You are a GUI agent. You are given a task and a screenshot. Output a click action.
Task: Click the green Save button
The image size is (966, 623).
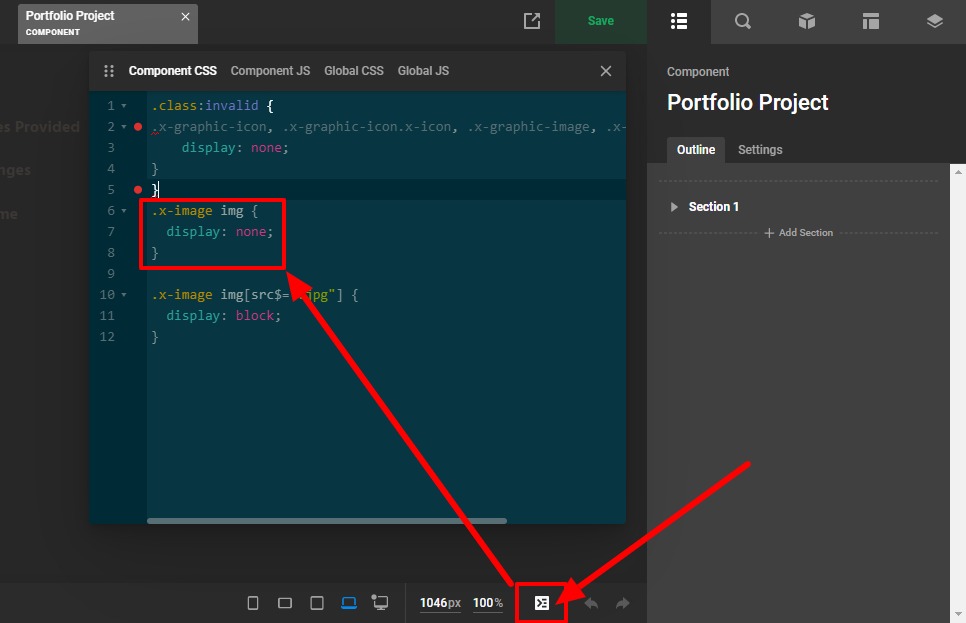coord(601,21)
